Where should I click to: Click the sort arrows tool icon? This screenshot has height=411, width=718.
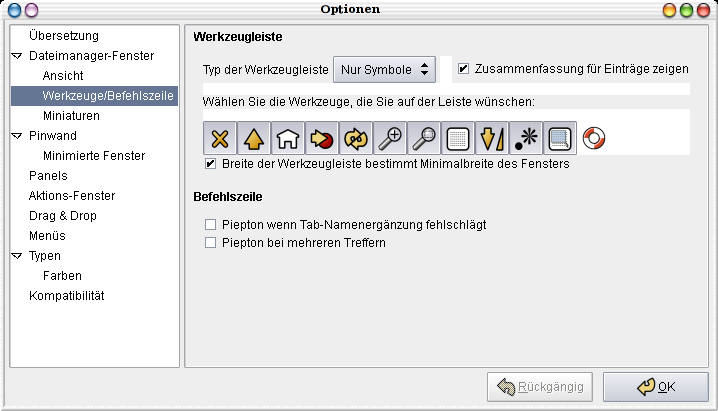click(x=492, y=138)
